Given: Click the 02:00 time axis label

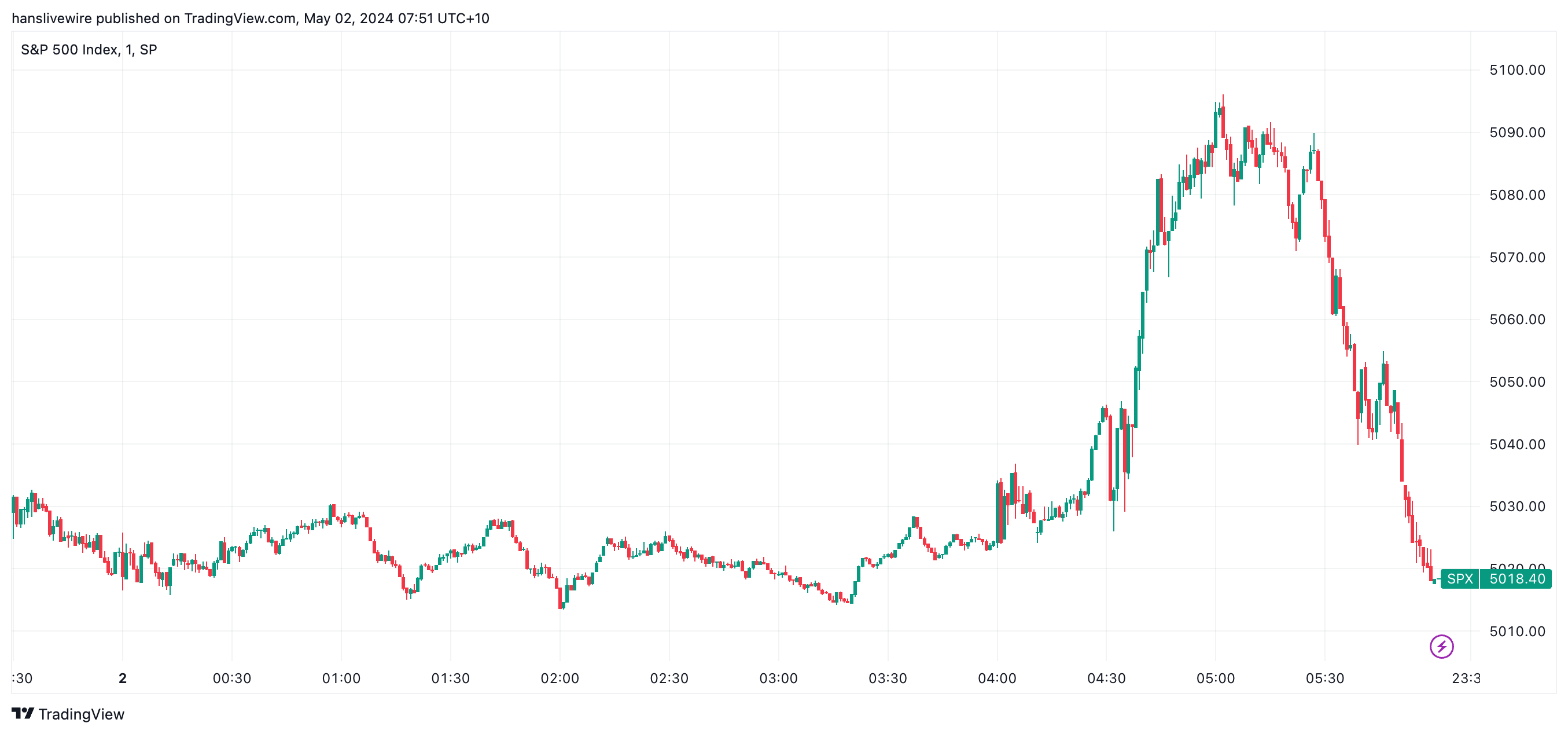Looking at the screenshot, I should click(x=560, y=678).
